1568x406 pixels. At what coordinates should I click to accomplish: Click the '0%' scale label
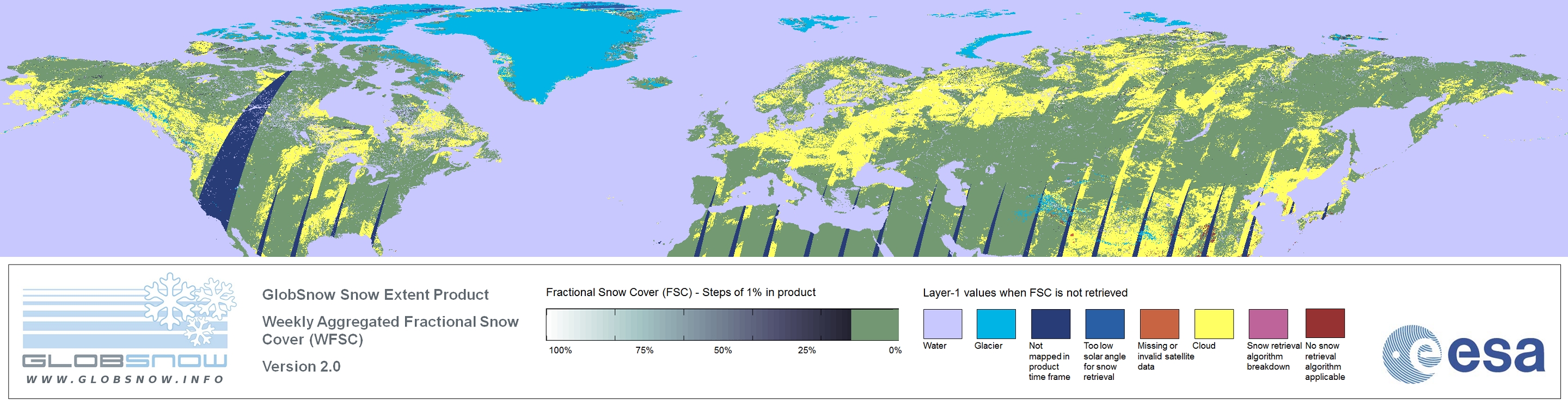895,350
